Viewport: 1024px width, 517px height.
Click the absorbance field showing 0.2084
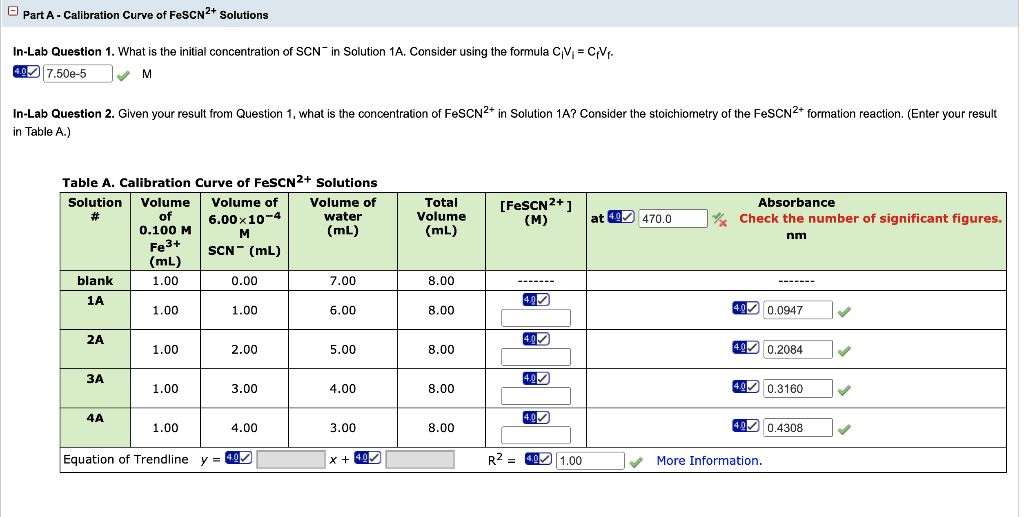pos(797,349)
